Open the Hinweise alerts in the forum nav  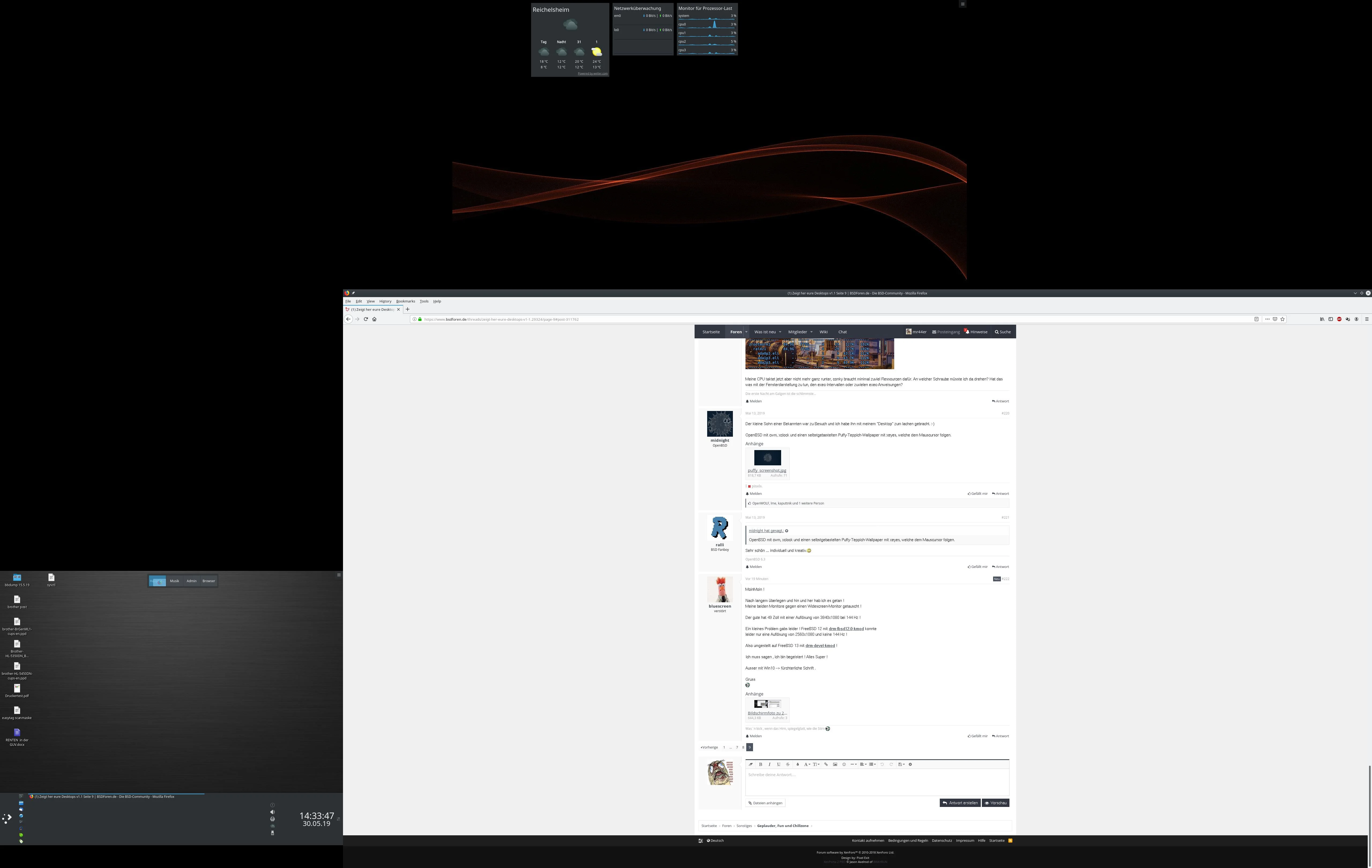[x=976, y=332]
